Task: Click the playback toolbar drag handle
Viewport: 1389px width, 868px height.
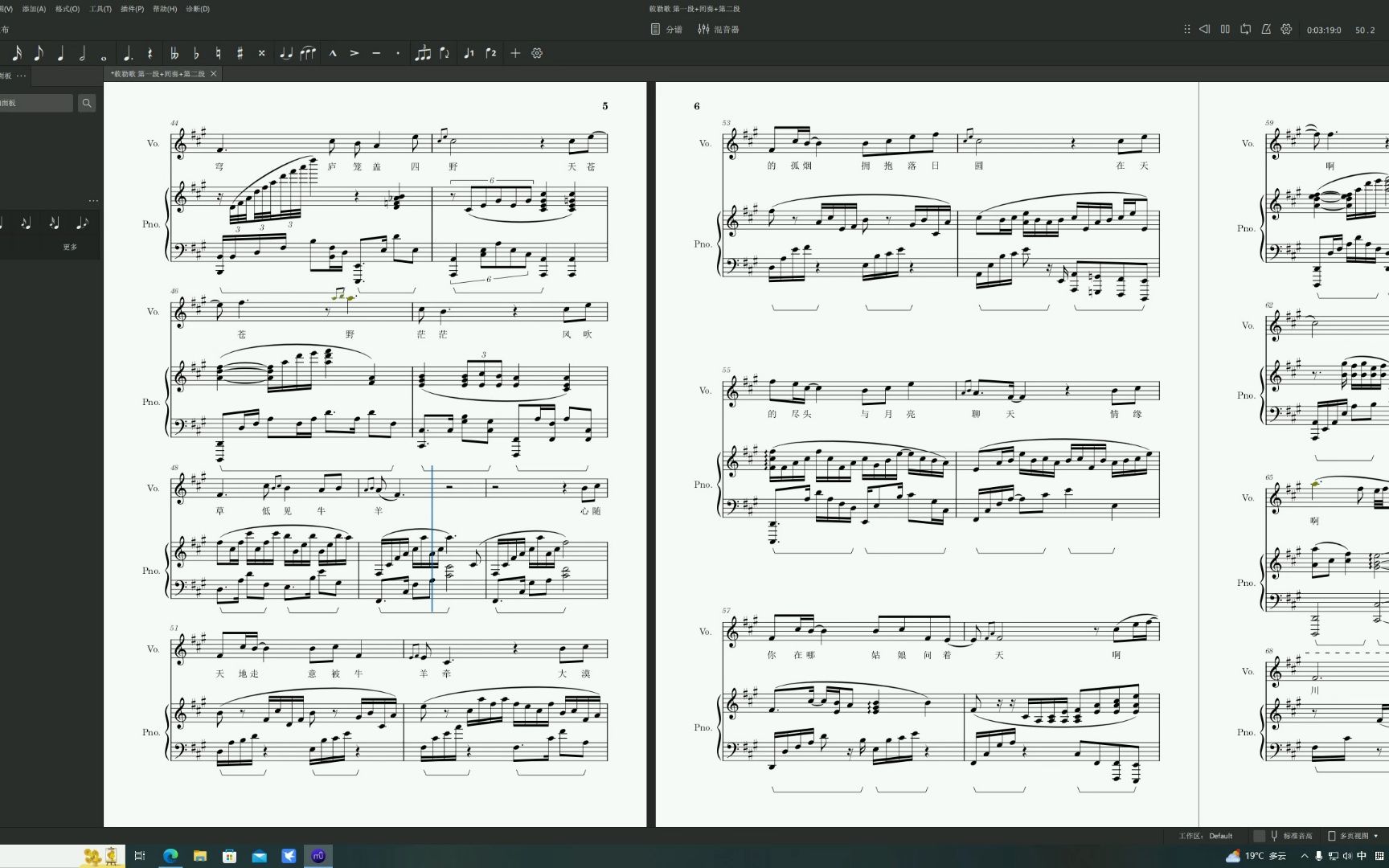Action: pyautogui.click(x=1186, y=29)
